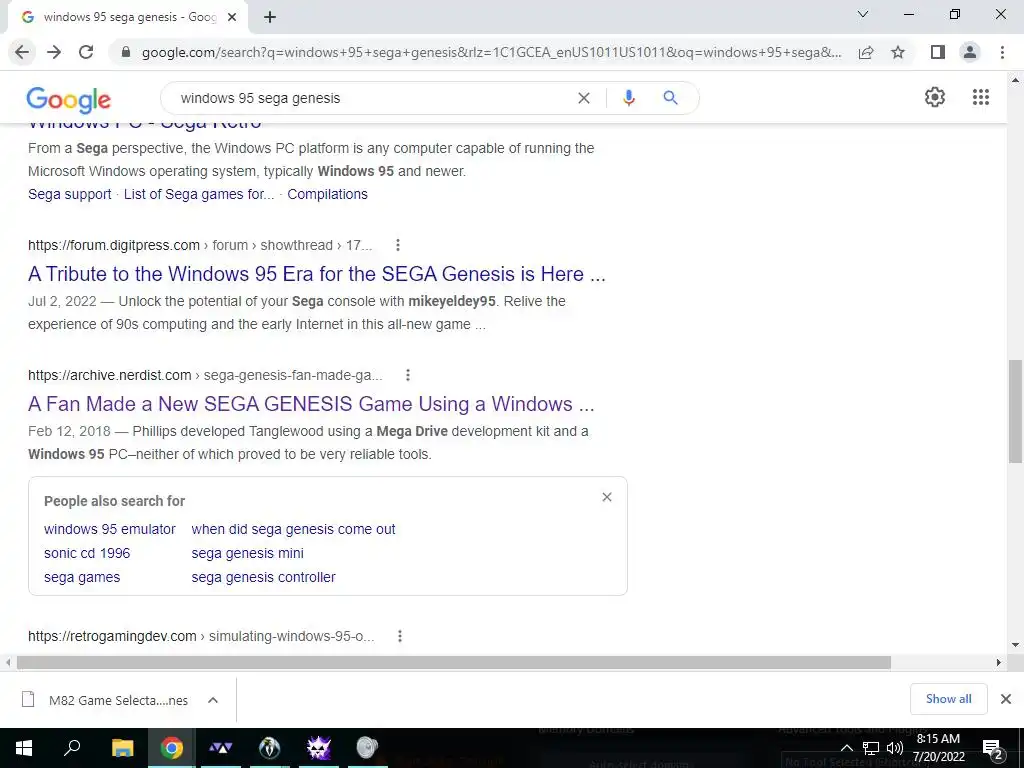Open the tab search dropdown arrow
The height and width of the screenshot is (768, 1024).
pos(863,14)
